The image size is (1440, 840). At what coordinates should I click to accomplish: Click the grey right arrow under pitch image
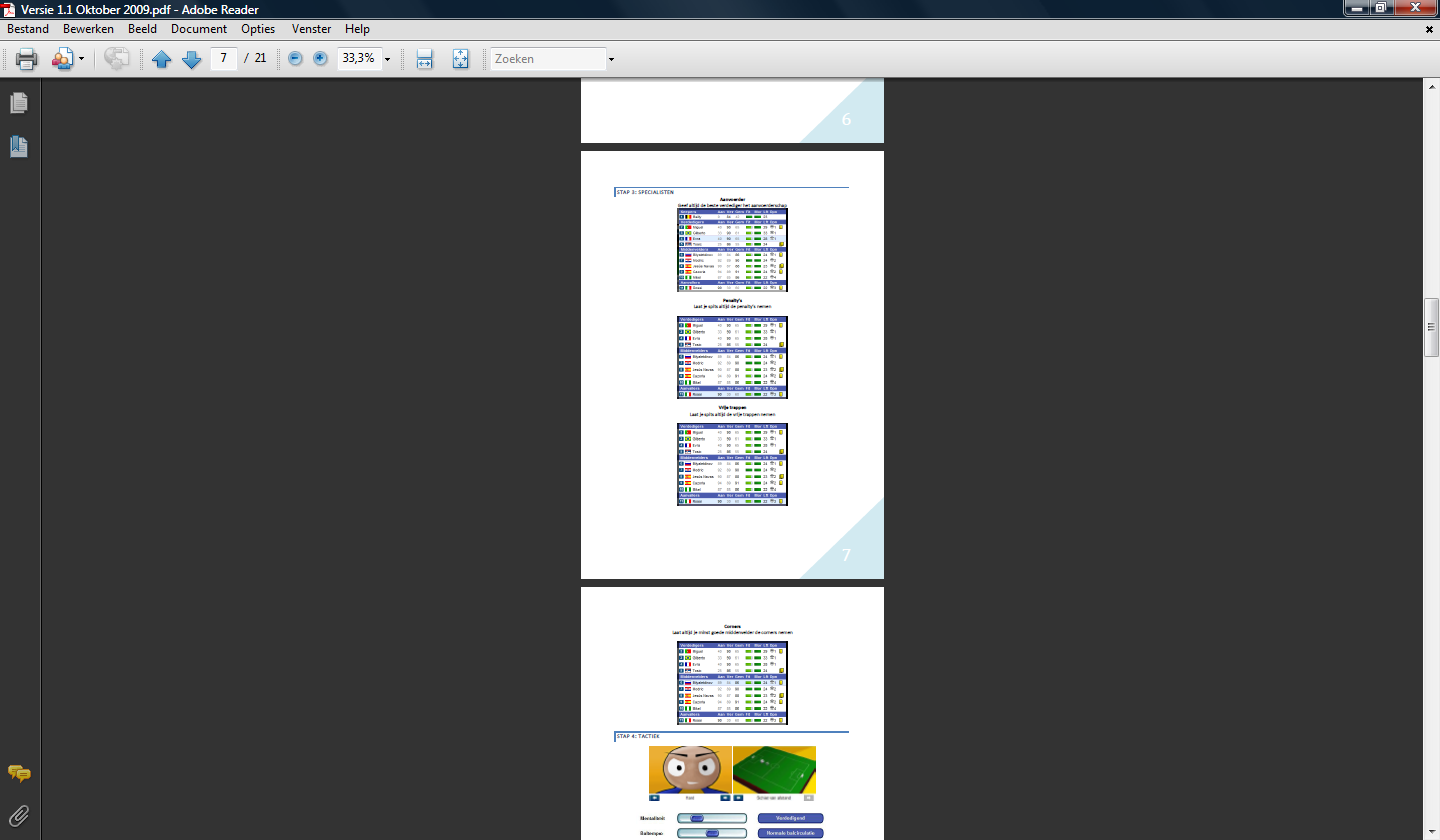pos(809,798)
